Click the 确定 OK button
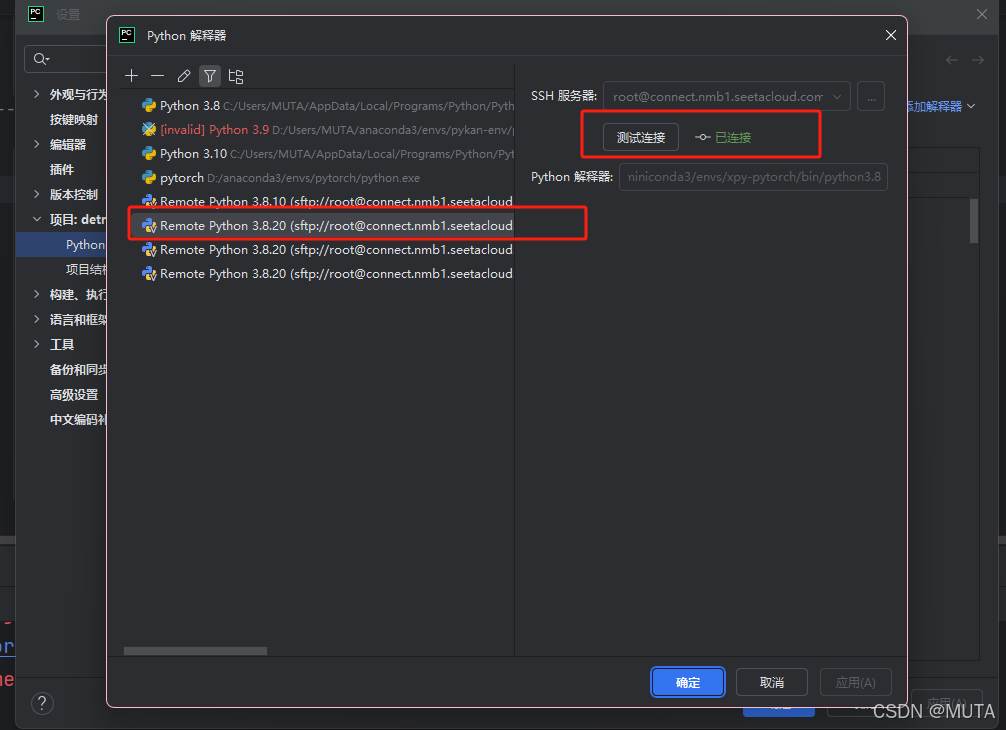Viewport: 1006px width, 730px height. pos(688,683)
